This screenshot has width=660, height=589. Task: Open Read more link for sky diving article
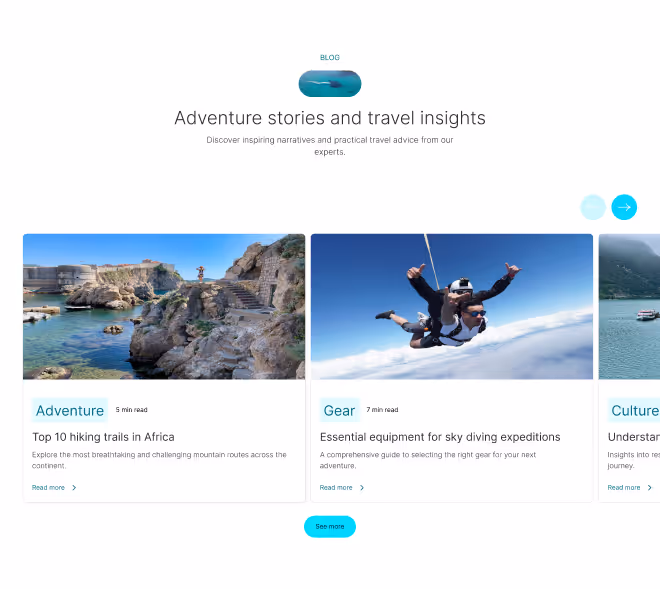click(x=336, y=488)
